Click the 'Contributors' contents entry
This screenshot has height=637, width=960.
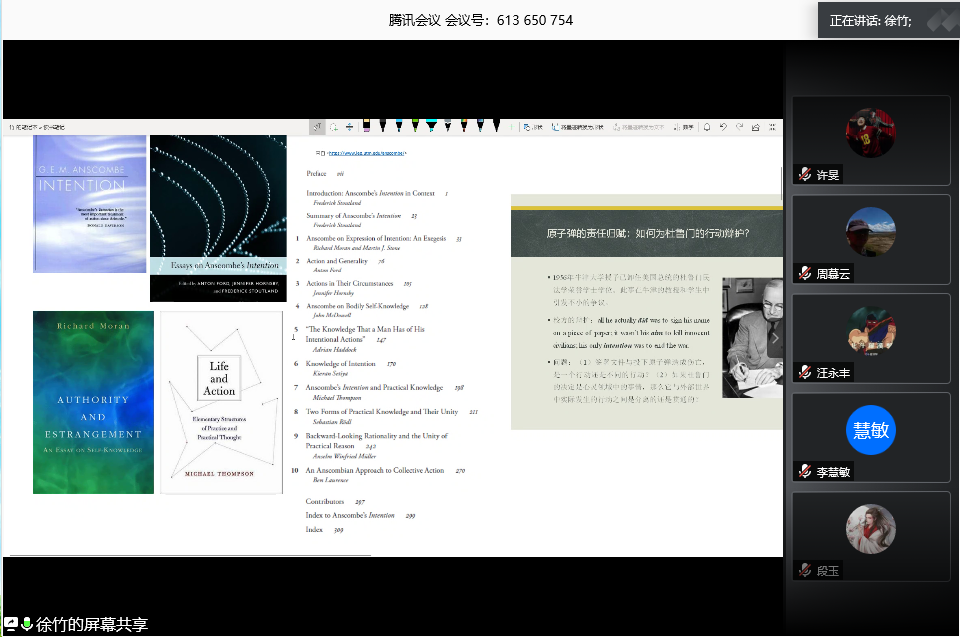point(324,501)
